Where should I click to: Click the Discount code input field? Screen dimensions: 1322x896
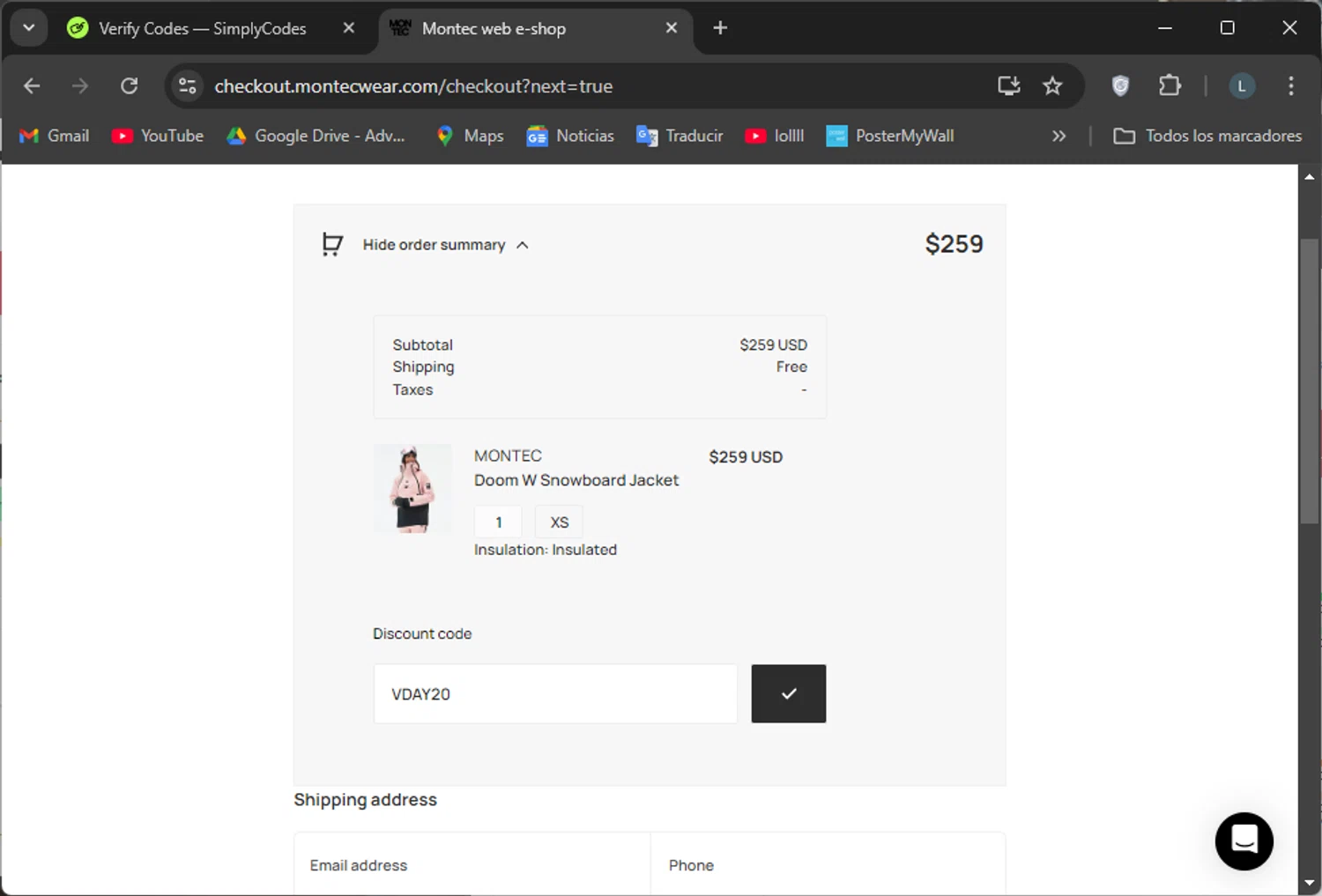[555, 694]
